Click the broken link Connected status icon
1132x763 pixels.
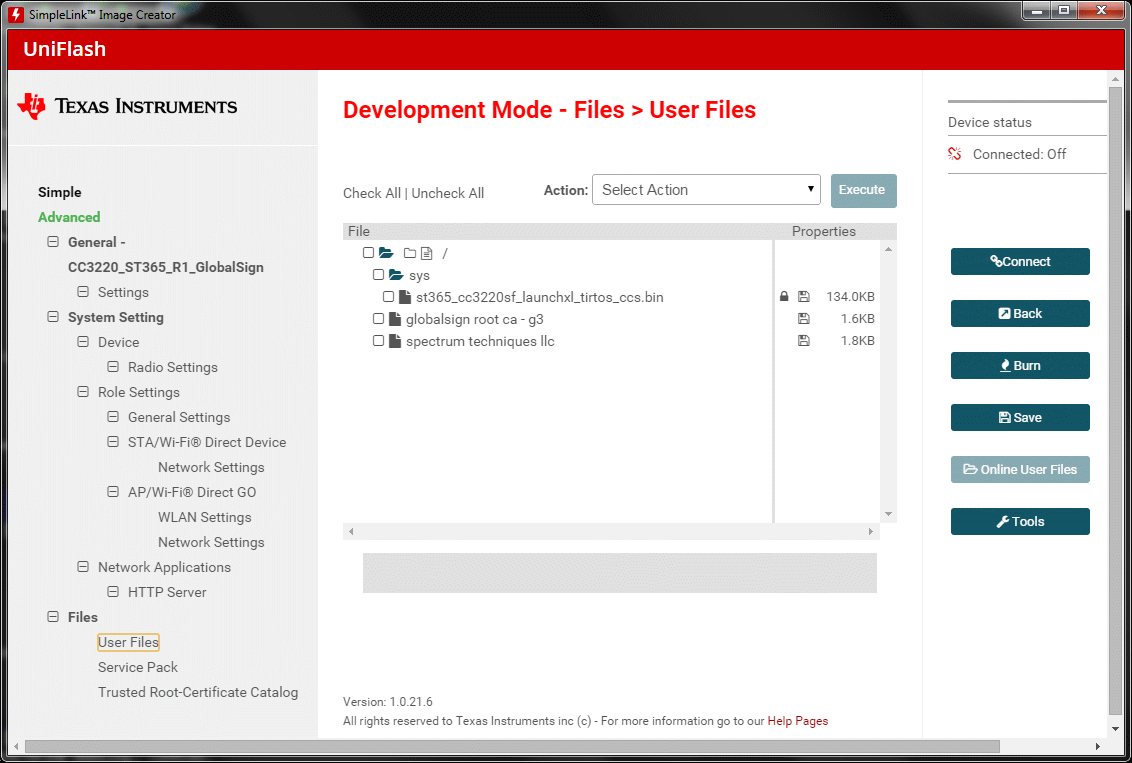[954, 154]
